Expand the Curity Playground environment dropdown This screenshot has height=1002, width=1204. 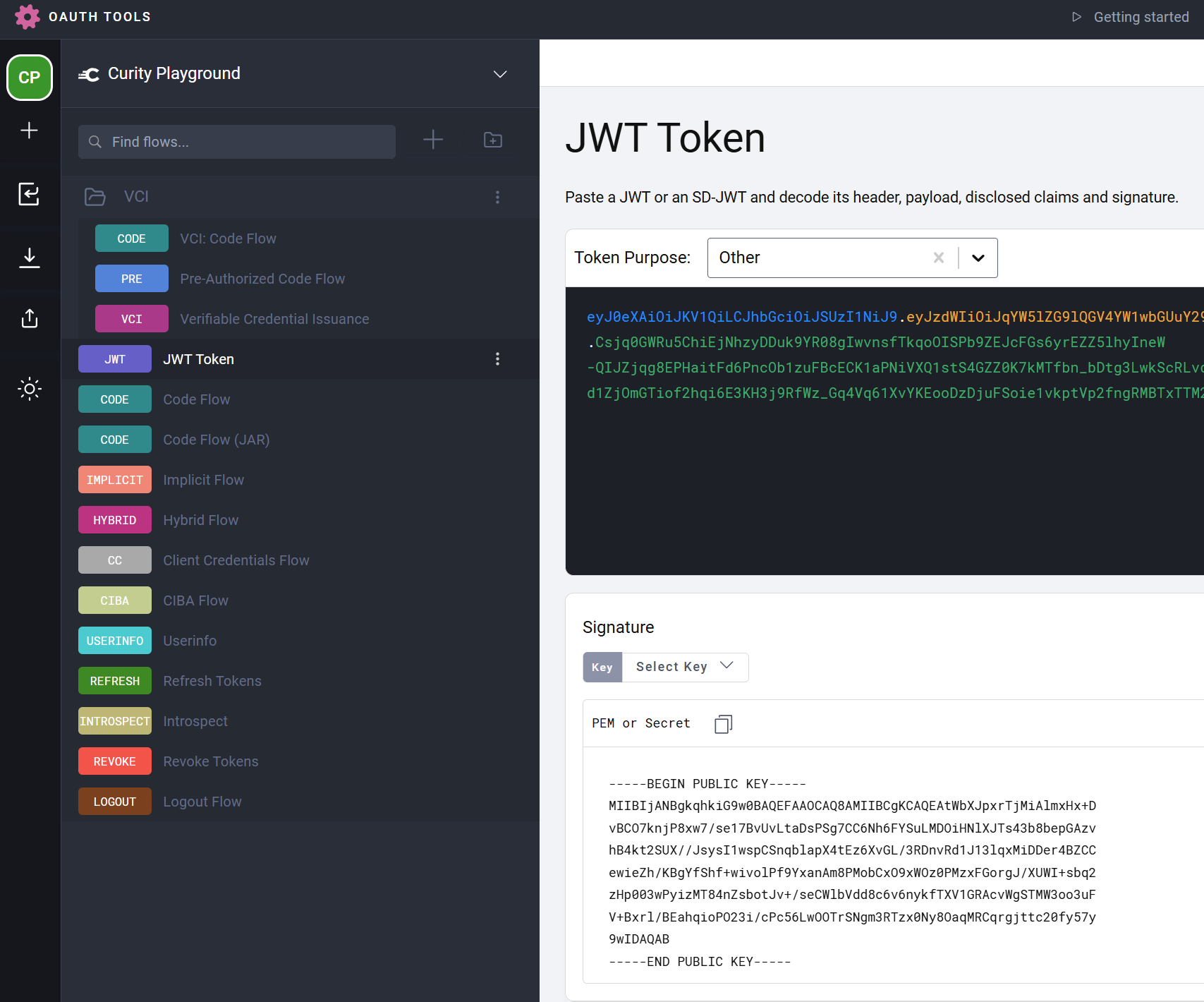tap(500, 74)
